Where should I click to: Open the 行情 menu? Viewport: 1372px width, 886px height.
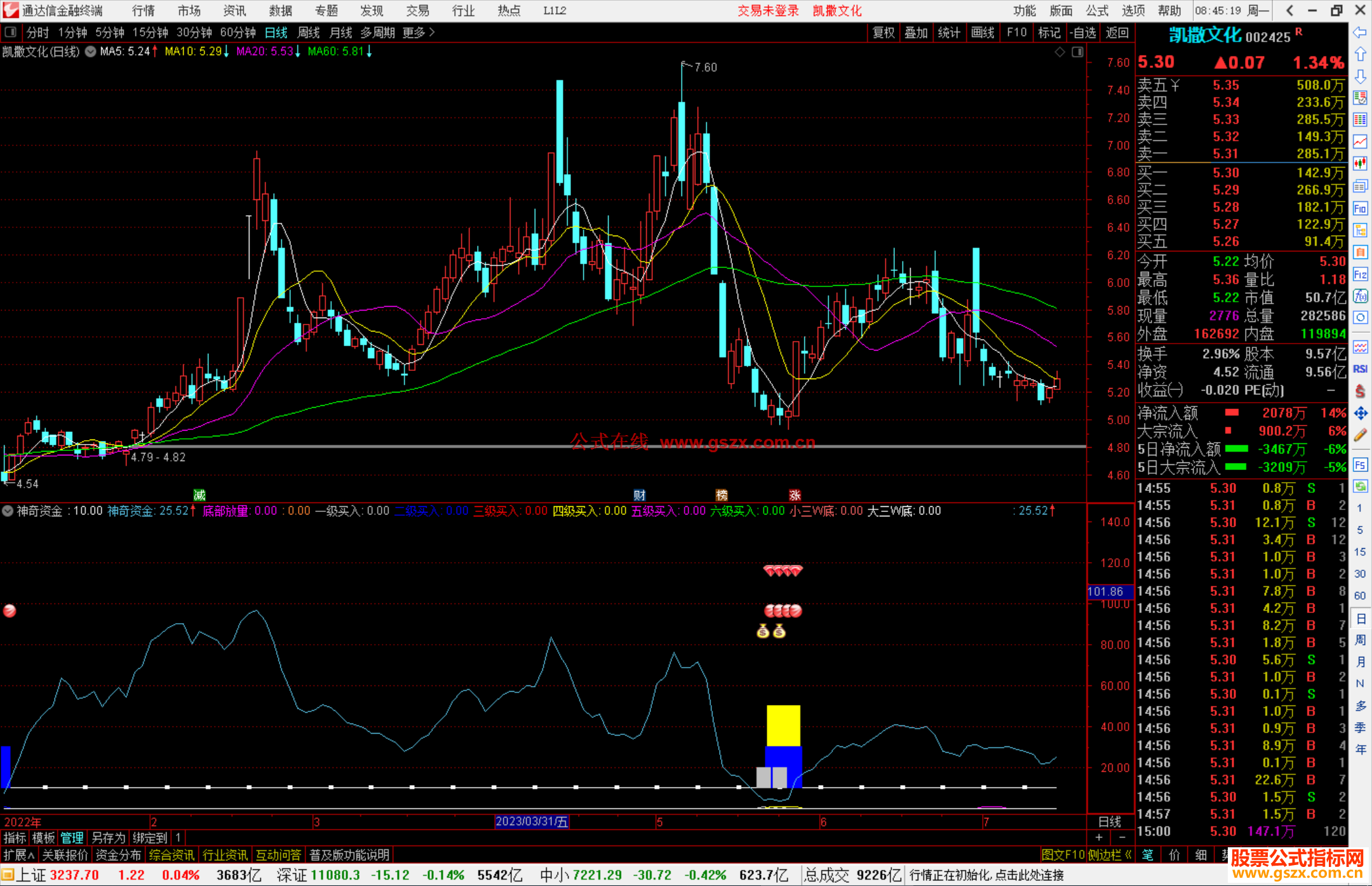143,11
